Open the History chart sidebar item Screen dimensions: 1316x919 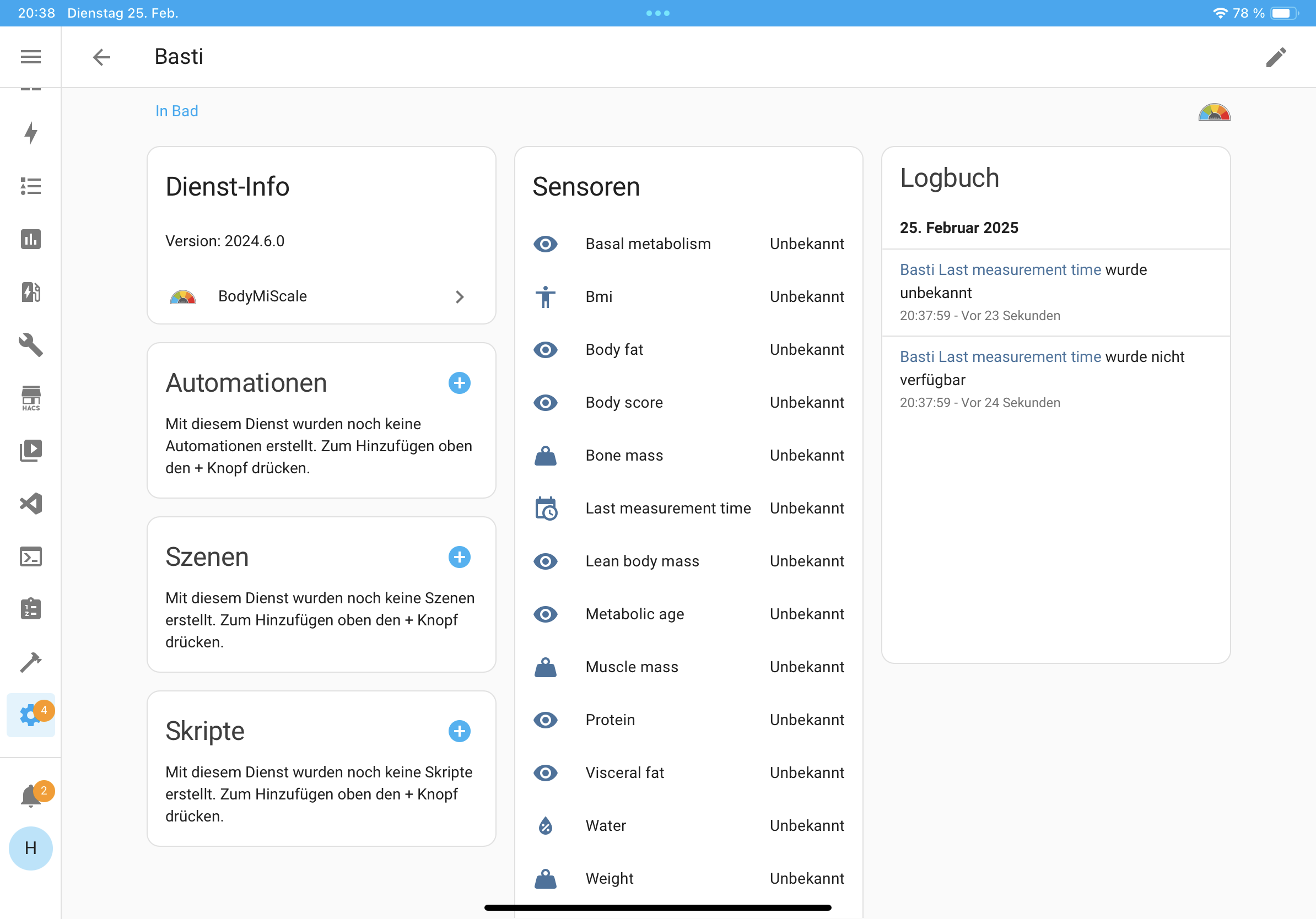(30, 239)
